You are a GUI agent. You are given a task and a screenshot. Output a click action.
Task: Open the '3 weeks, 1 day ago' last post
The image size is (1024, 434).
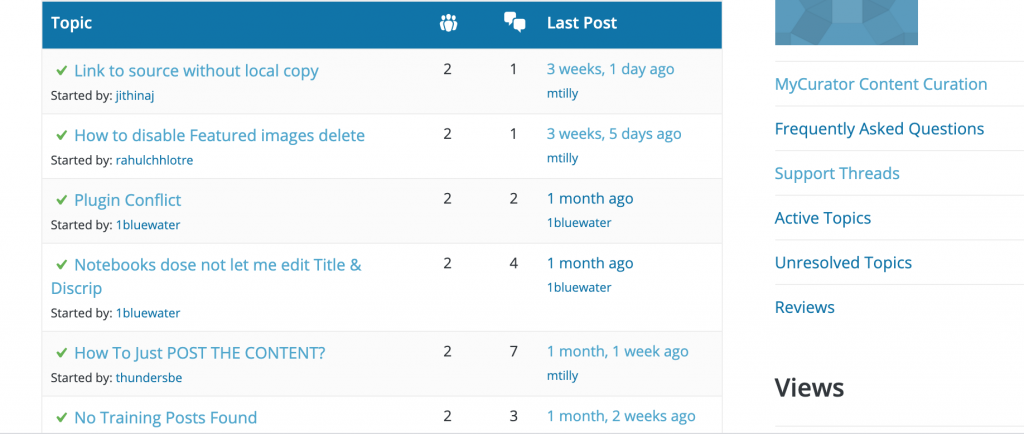610,69
